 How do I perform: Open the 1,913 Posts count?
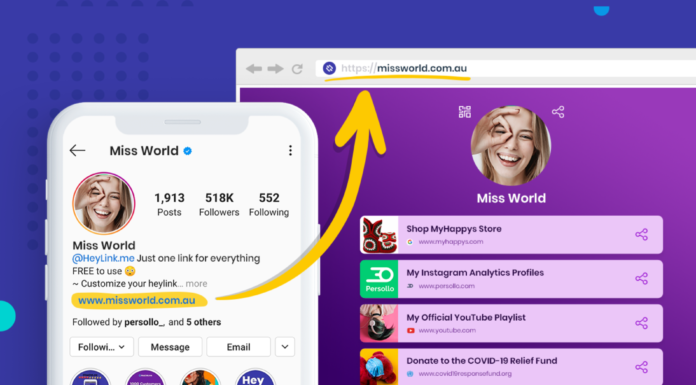click(x=169, y=204)
